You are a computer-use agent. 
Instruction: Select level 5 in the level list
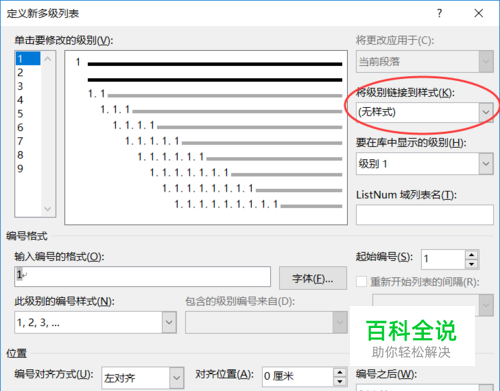coord(28,114)
